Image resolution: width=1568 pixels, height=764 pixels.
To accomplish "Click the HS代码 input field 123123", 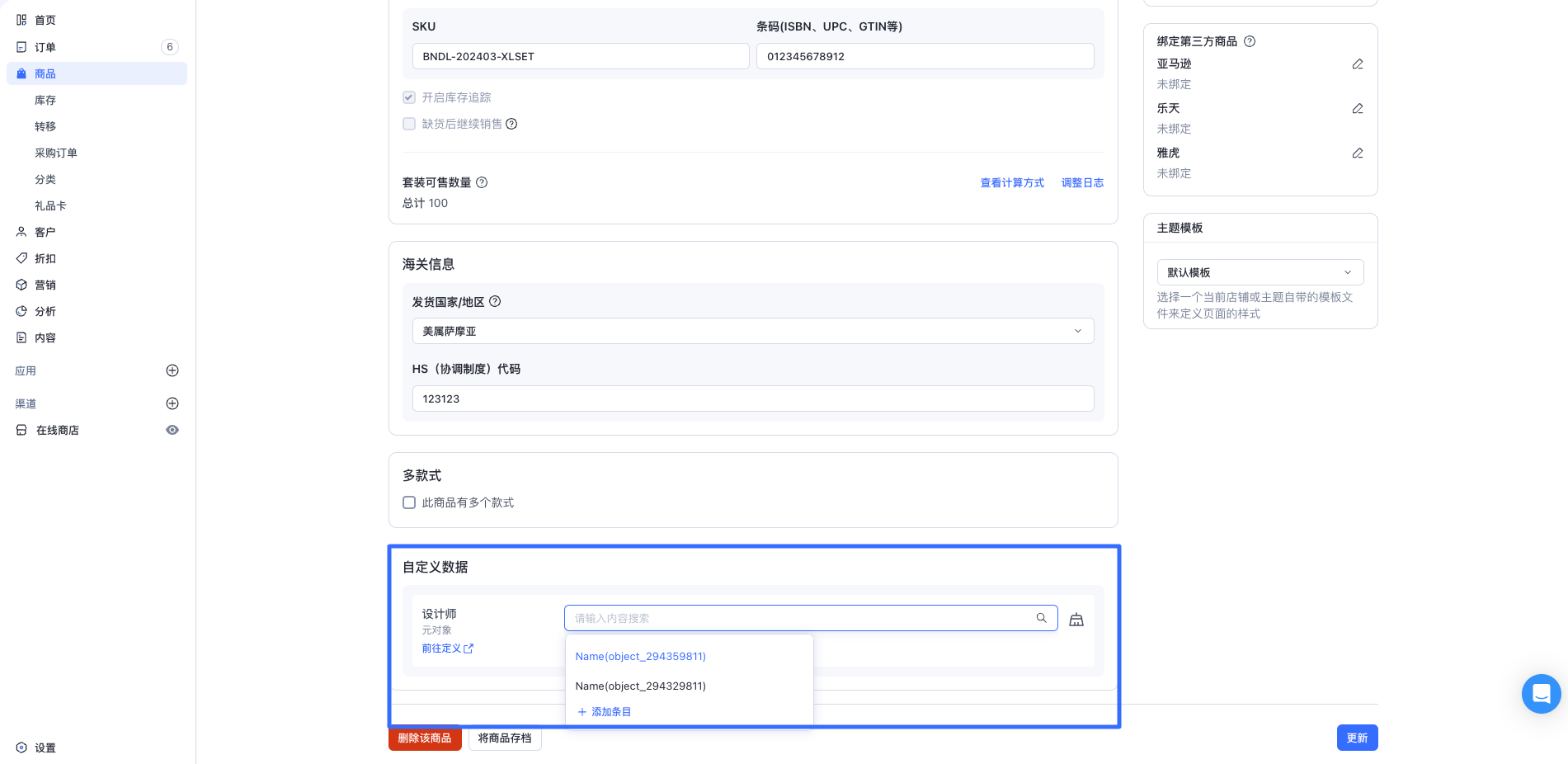I will (x=753, y=399).
